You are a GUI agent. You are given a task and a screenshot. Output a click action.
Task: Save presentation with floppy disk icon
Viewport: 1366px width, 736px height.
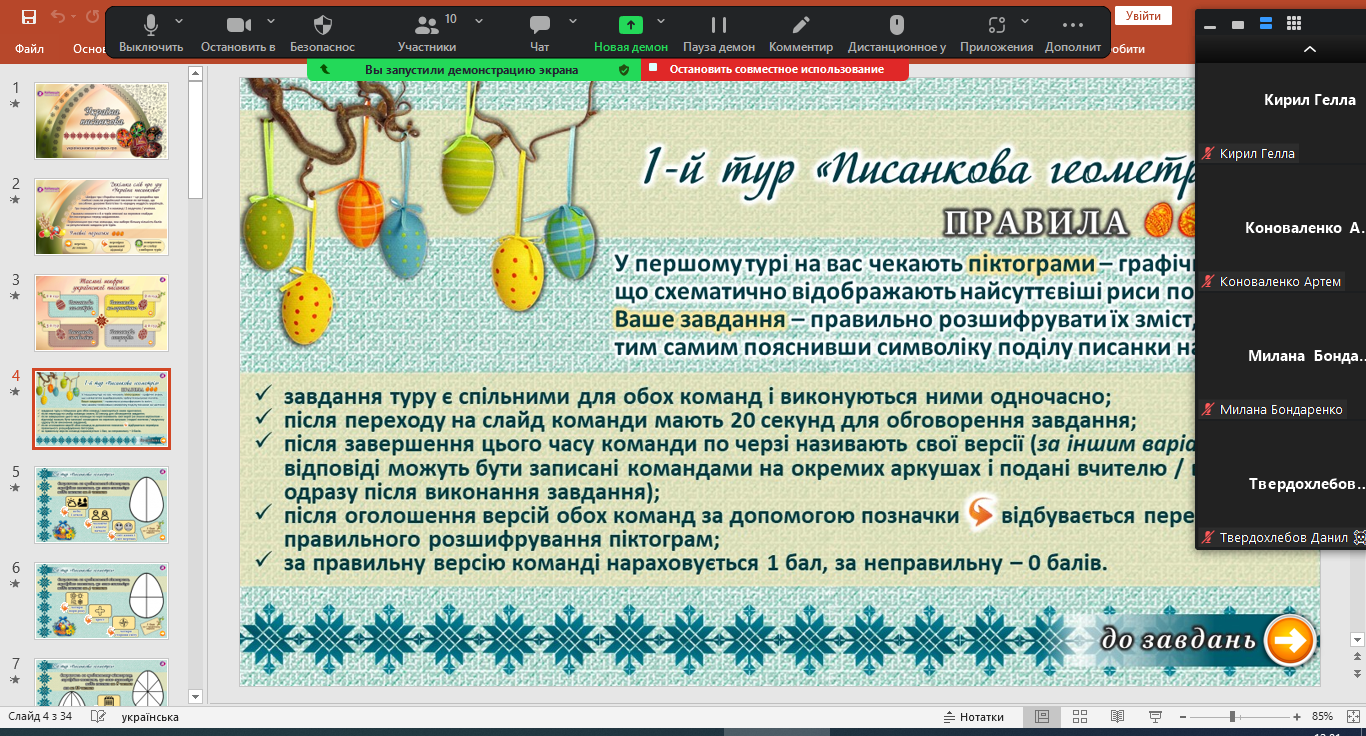click(x=28, y=16)
